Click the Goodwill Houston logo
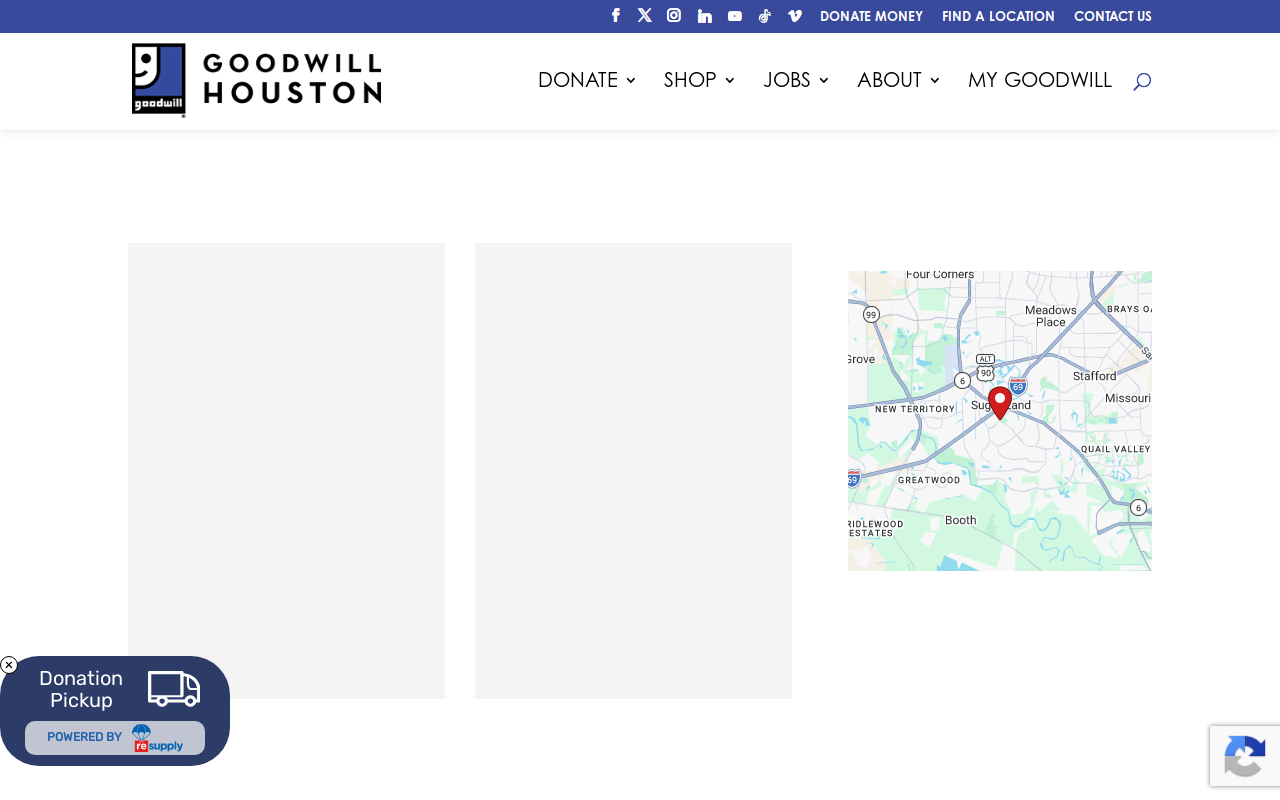Screen dimensions: 1280x800 (x=257, y=80)
